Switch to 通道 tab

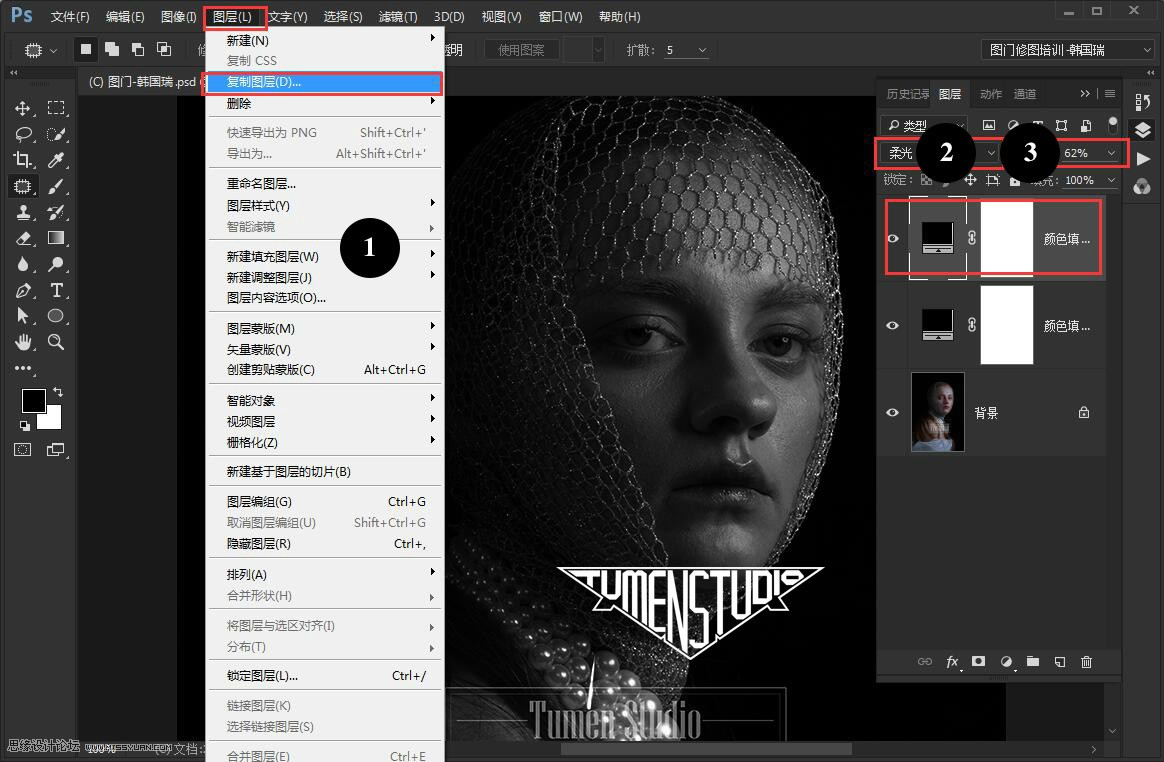click(1025, 94)
